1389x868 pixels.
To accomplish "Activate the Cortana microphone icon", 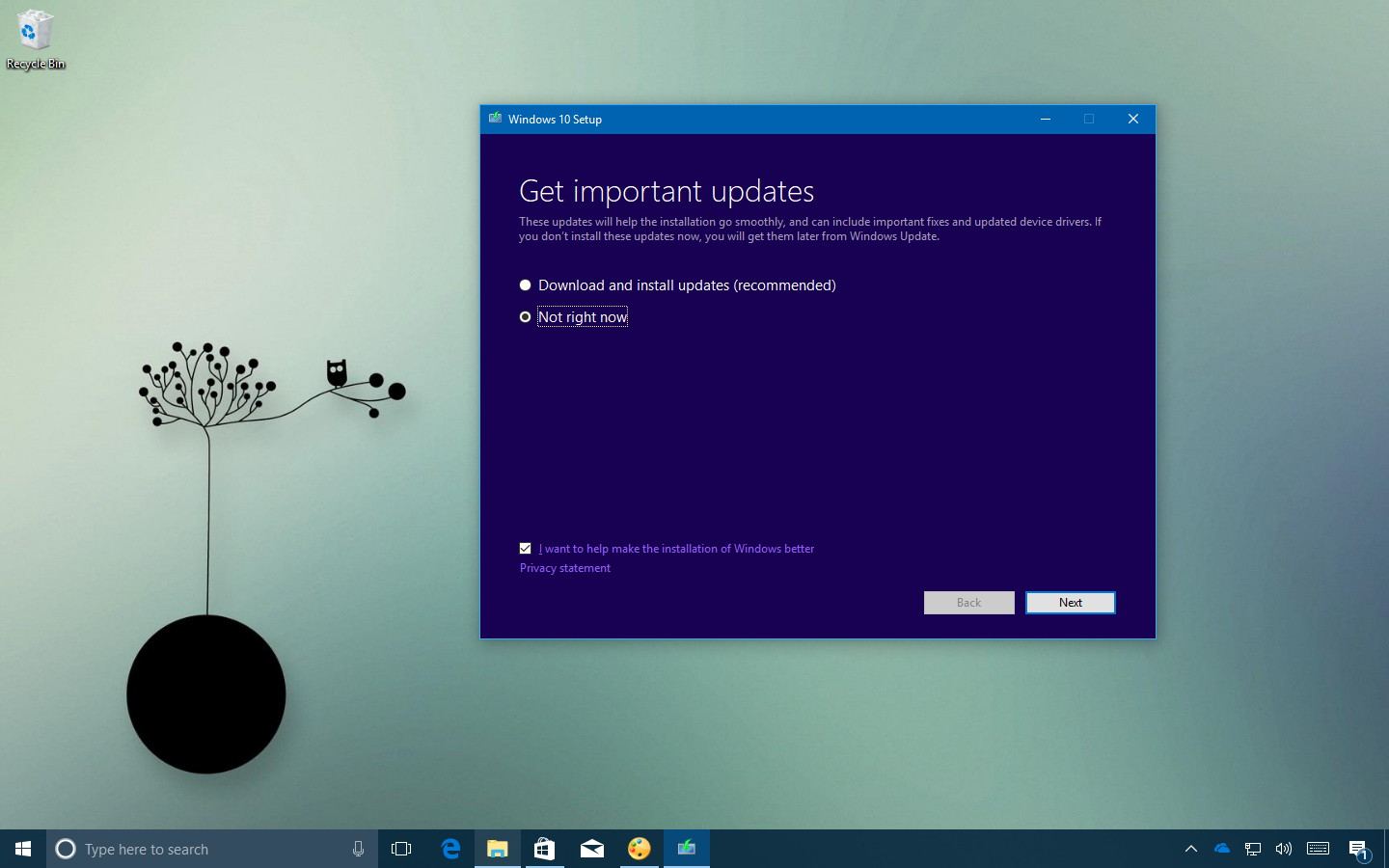I will pyautogui.click(x=358, y=849).
